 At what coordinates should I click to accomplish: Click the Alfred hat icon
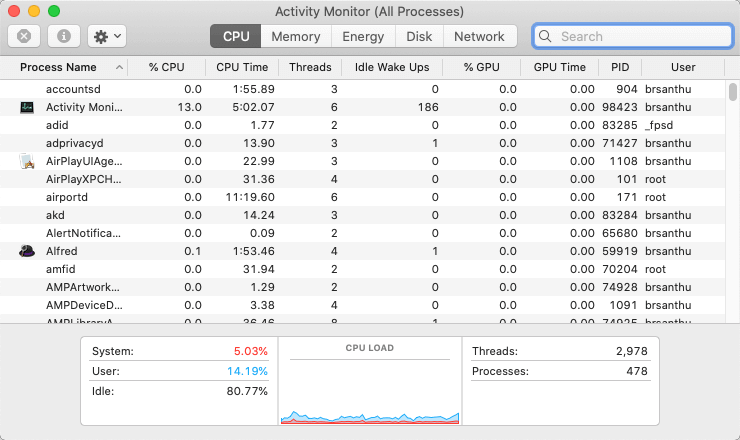(x=27, y=251)
